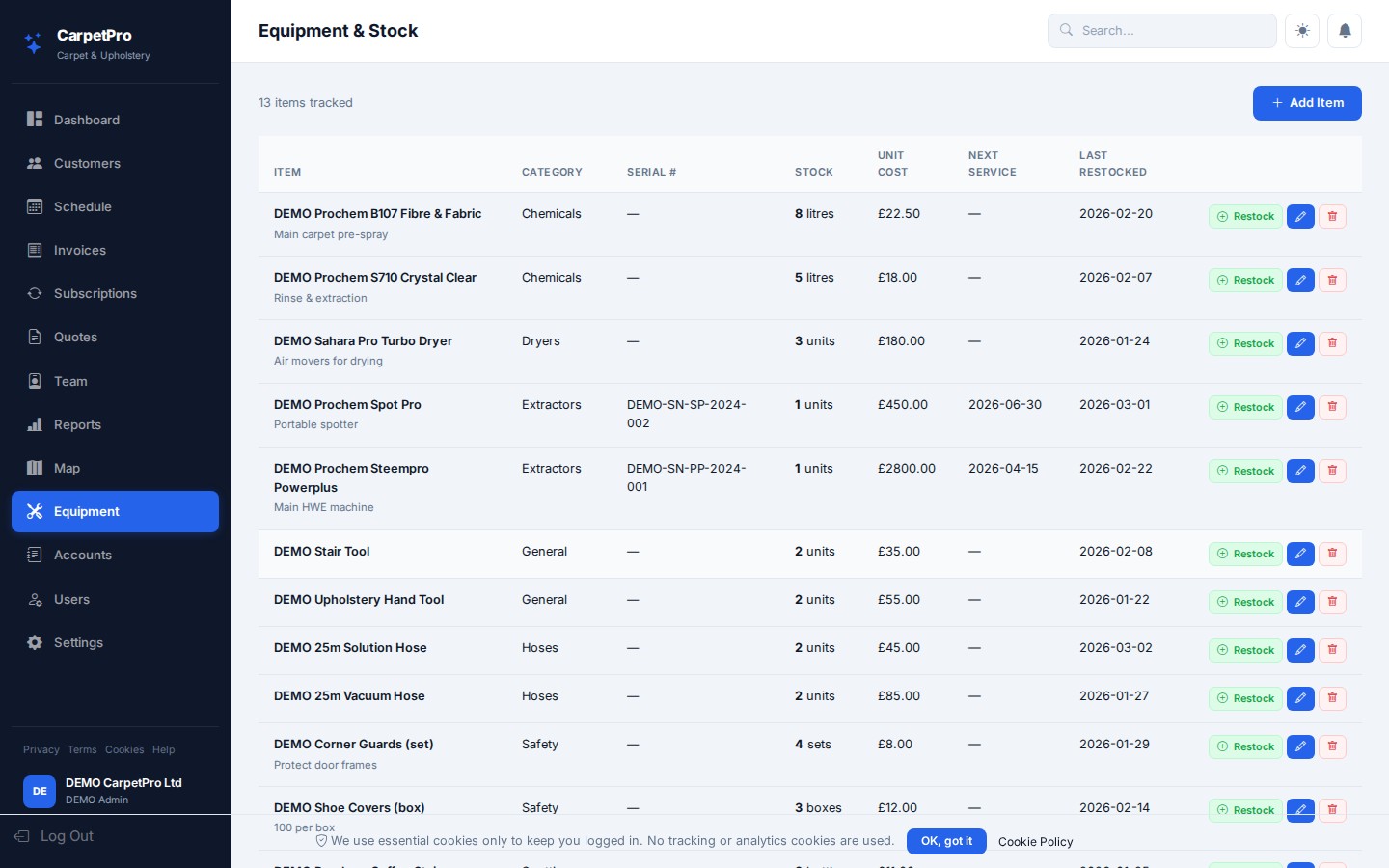Select the Map icon in sidebar

34,468
